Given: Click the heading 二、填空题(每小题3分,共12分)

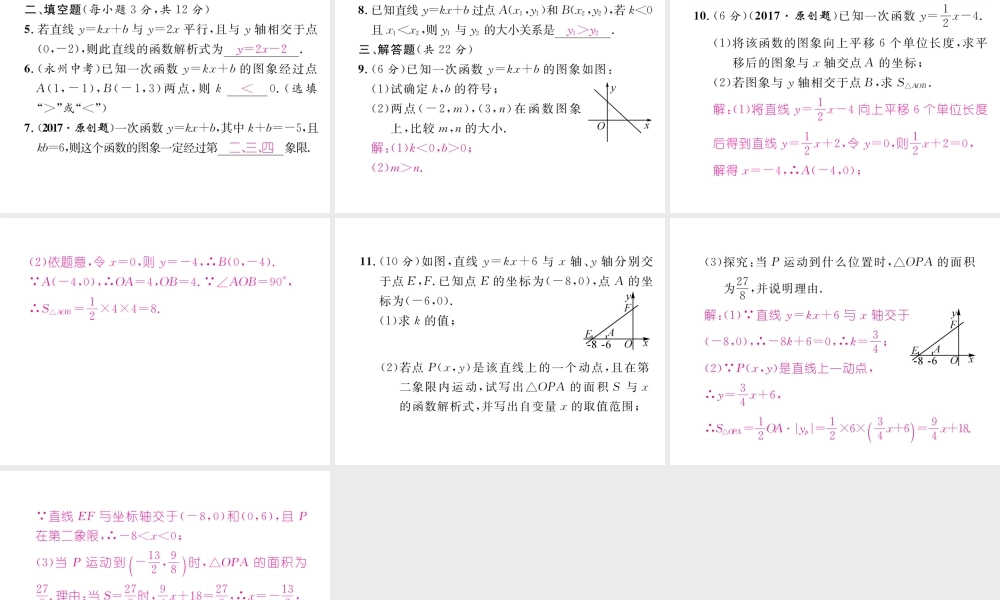Looking at the screenshot, I should (117, 9).
